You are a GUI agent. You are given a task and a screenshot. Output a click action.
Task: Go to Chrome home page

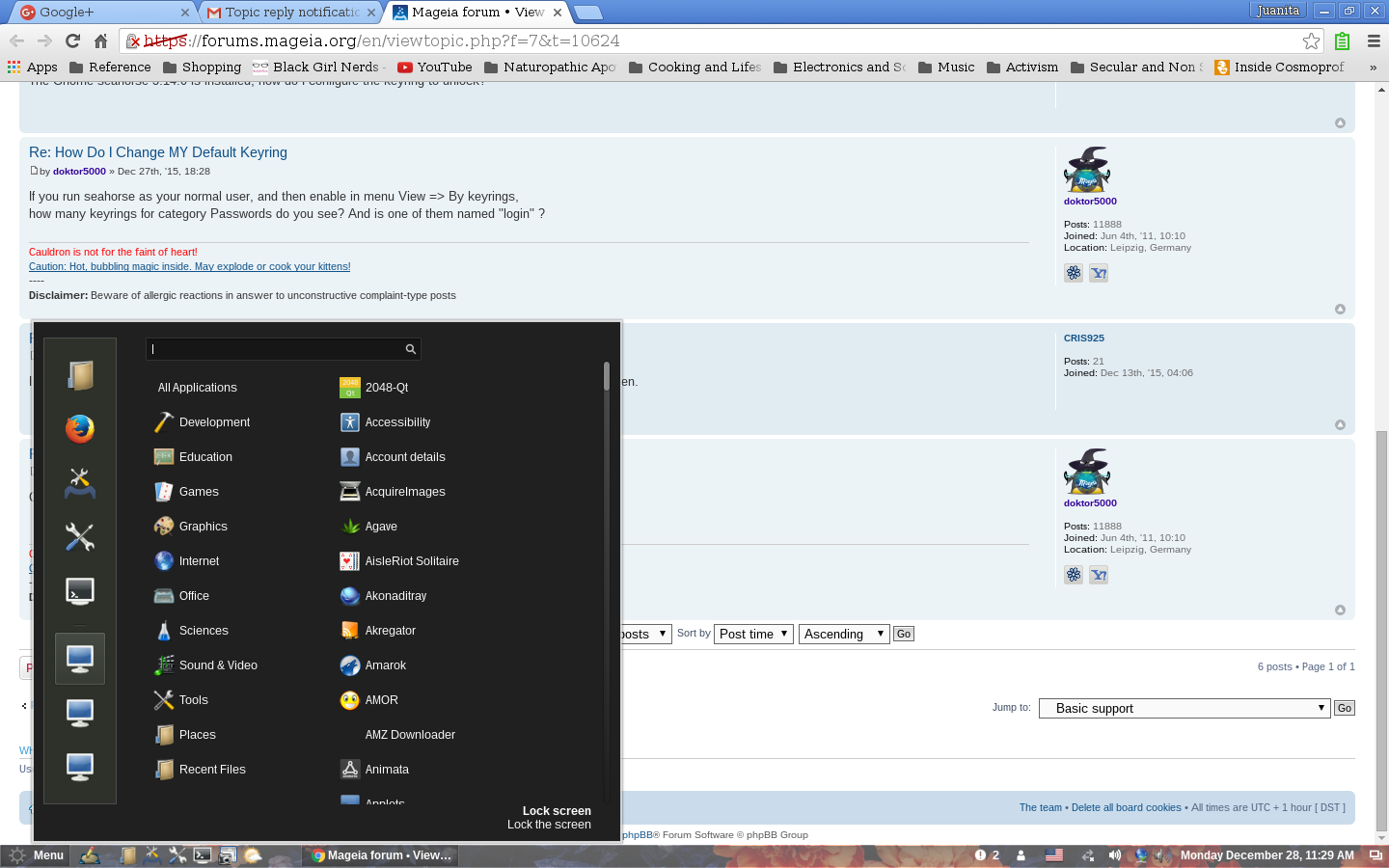click(100, 41)
